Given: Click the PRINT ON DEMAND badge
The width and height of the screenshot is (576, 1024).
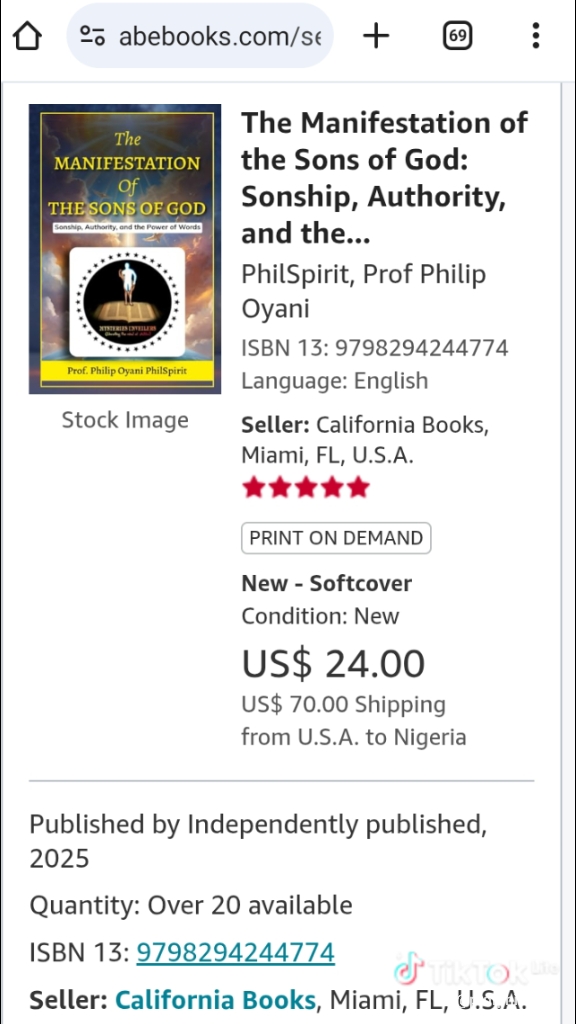Looking at the screenshot, I should coord(336,538).
